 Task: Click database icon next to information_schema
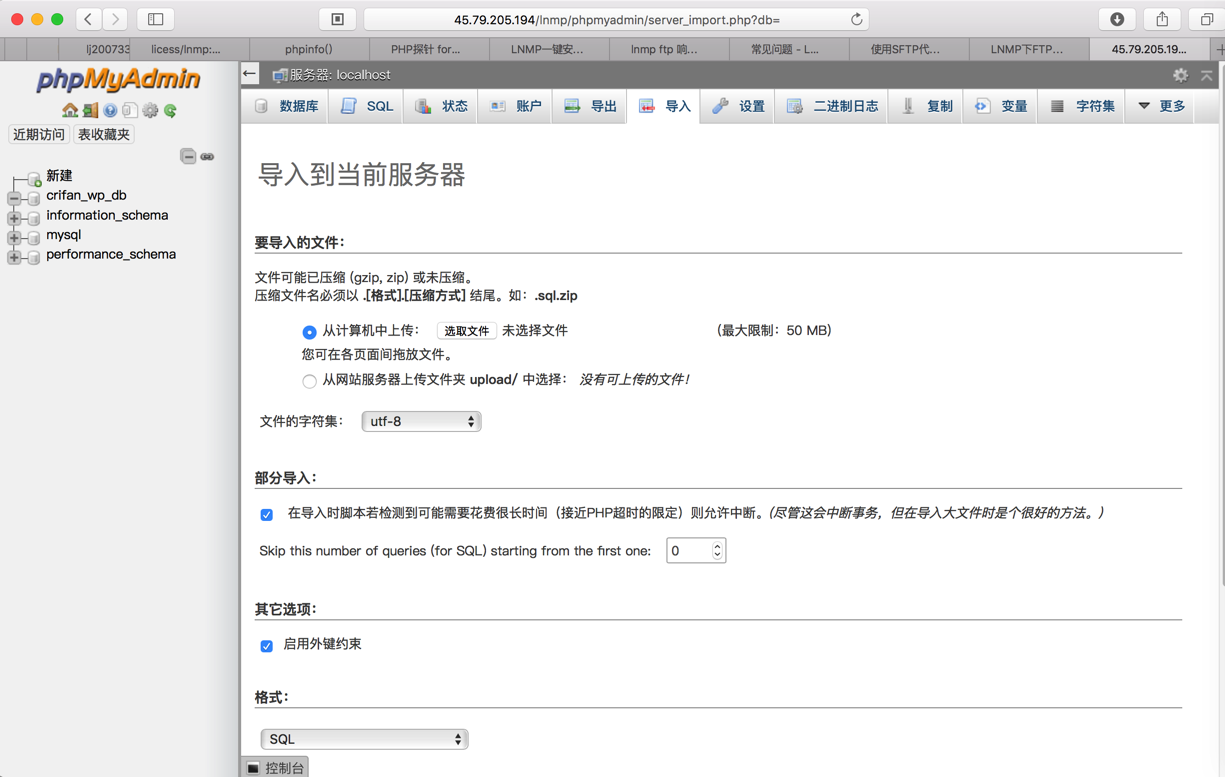pyautogui.click(x=34, y=217)
